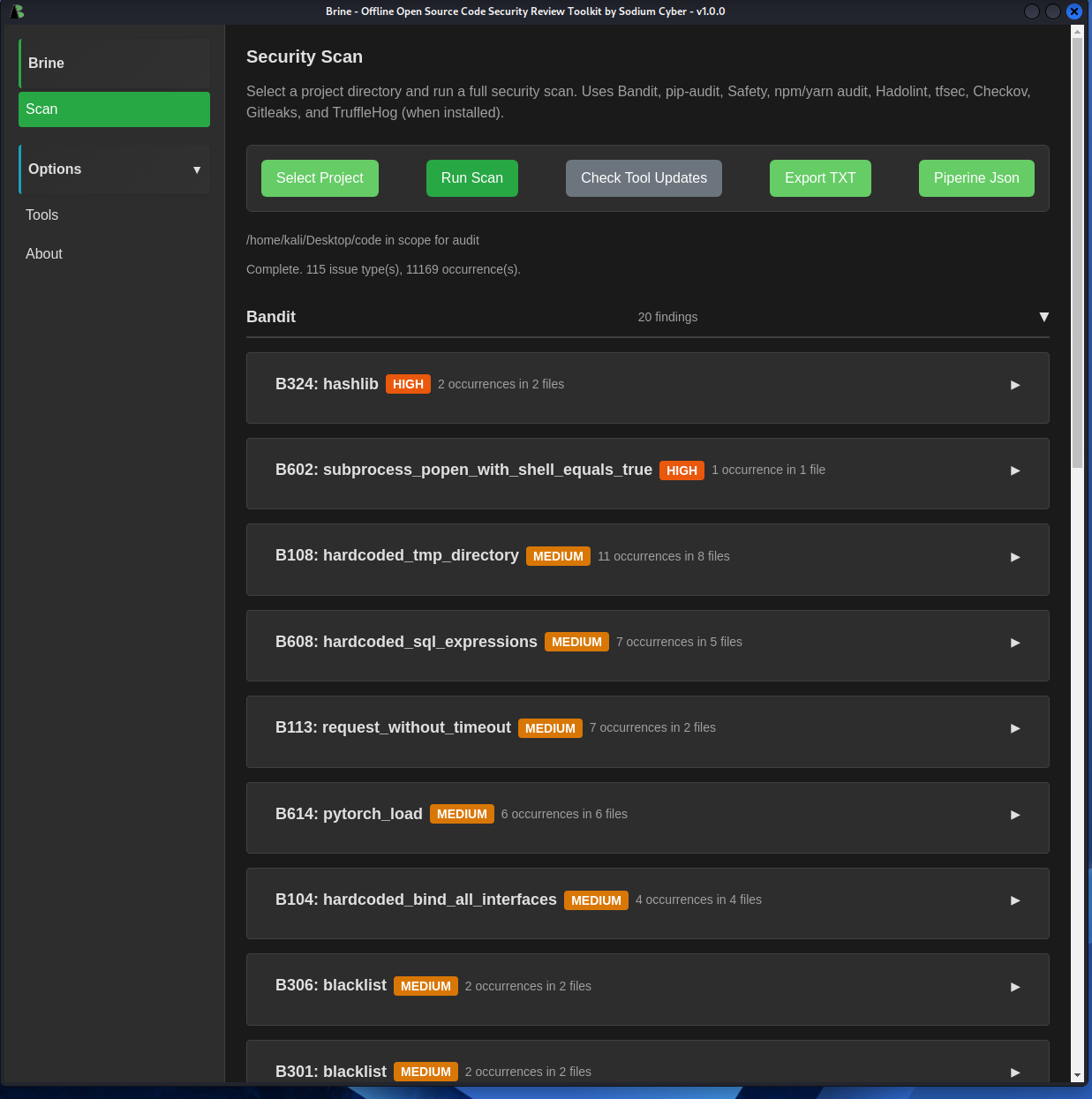Click the Brine app icon in title bar
Viewport: 1092px width, 1099px height.
pos(17,11)
